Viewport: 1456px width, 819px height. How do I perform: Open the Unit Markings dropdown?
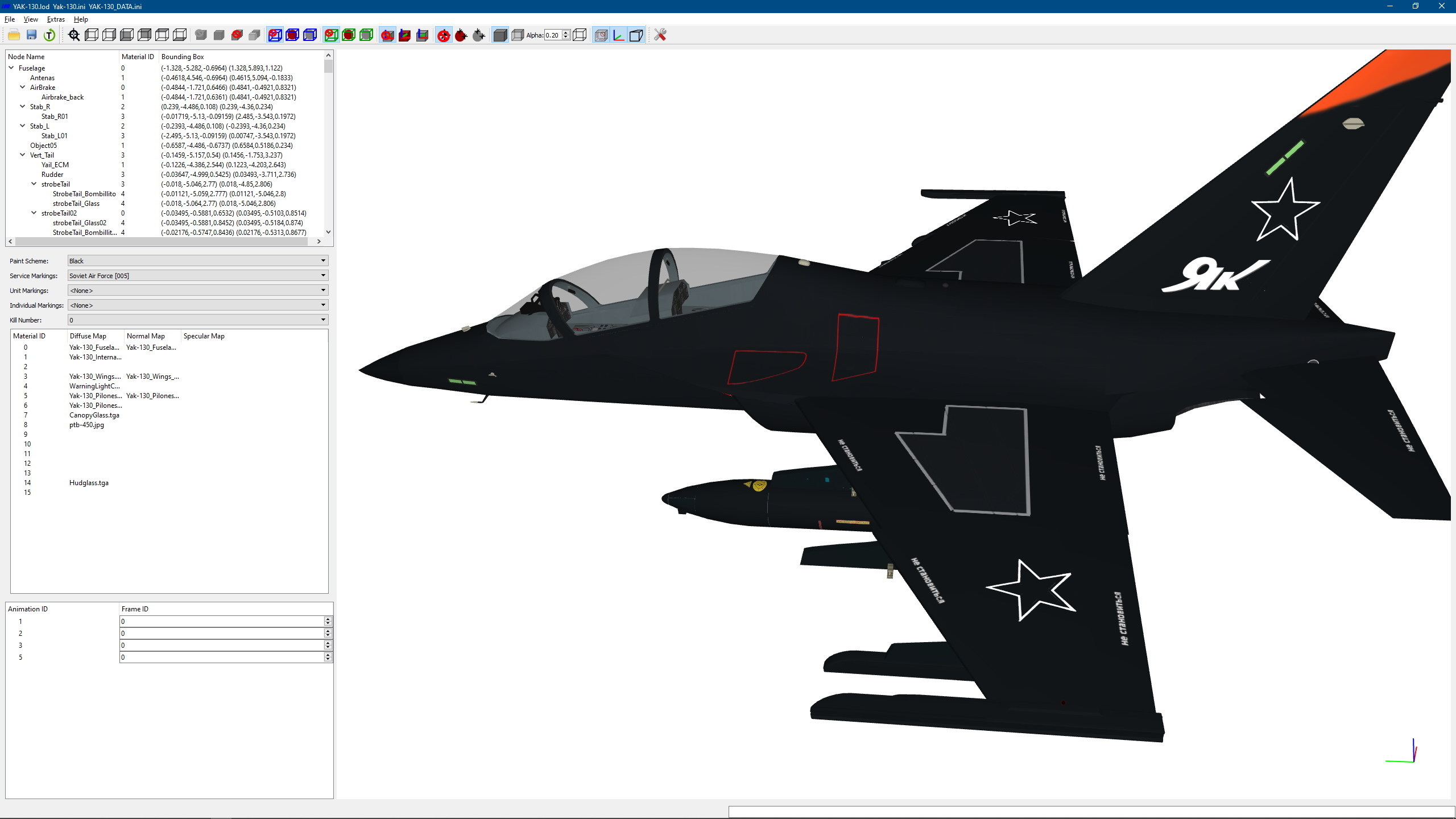coord(198,290)
